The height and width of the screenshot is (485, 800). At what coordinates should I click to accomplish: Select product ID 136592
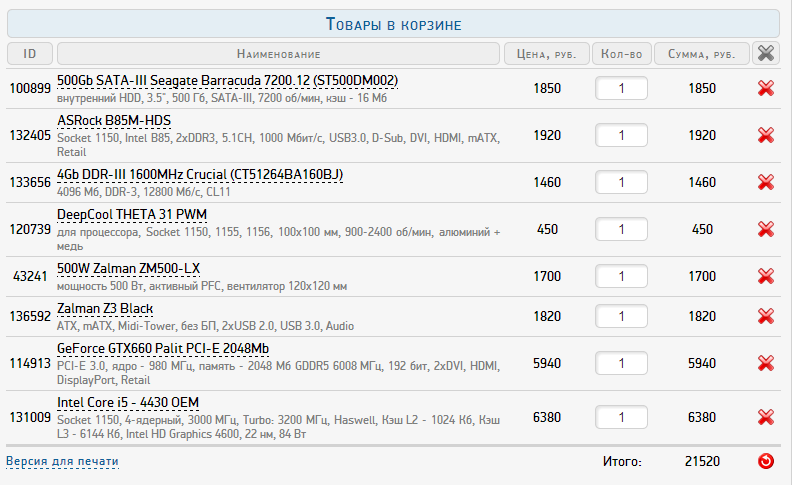pos(30,316)
